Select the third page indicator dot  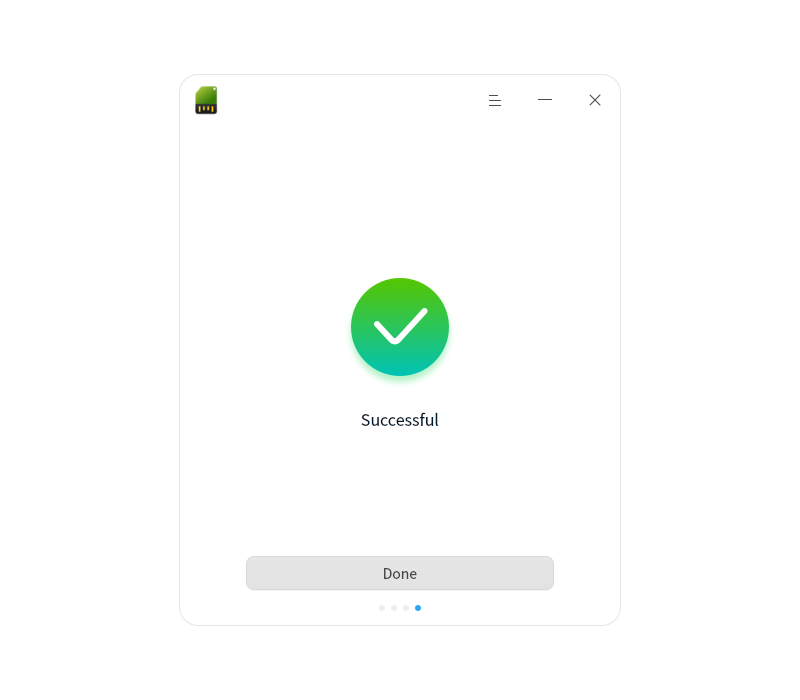coord(406,608)
